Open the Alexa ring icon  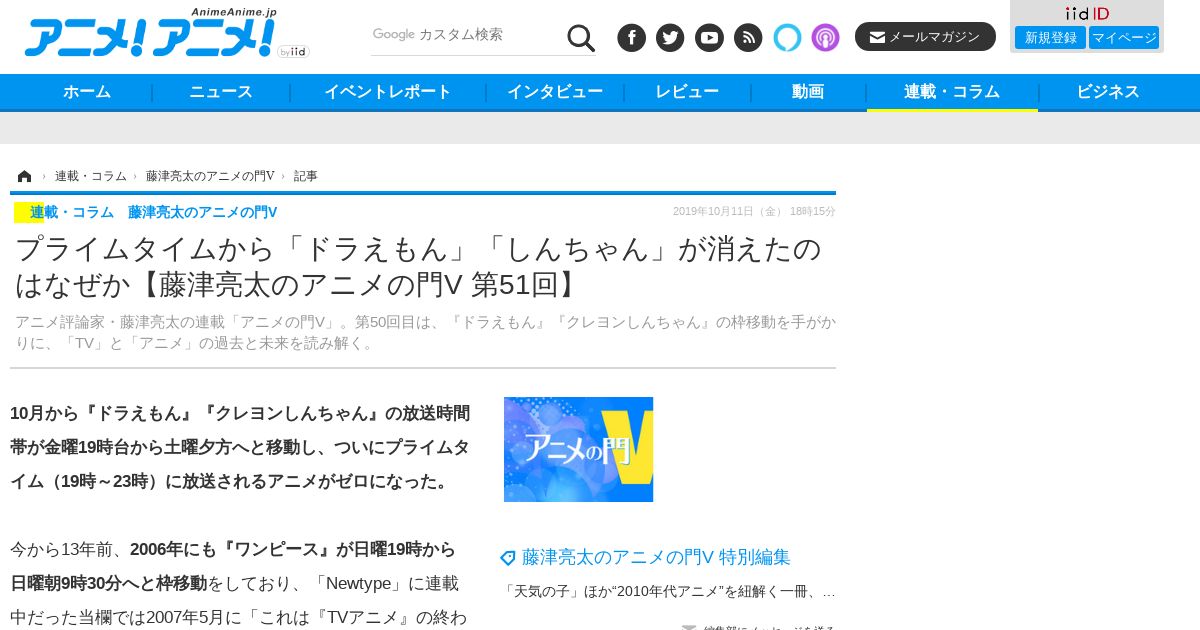787,38
